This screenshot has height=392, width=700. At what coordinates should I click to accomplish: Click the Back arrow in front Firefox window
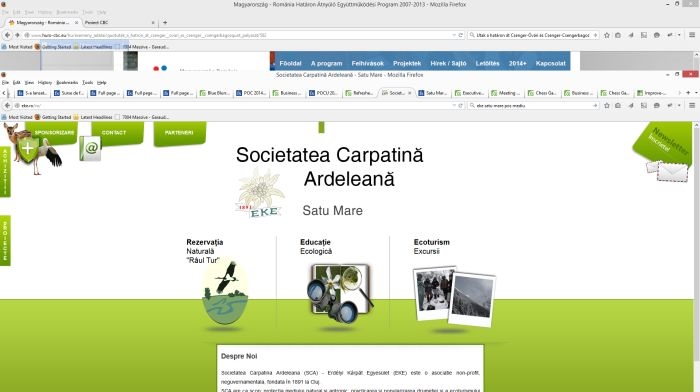(7, 106)
